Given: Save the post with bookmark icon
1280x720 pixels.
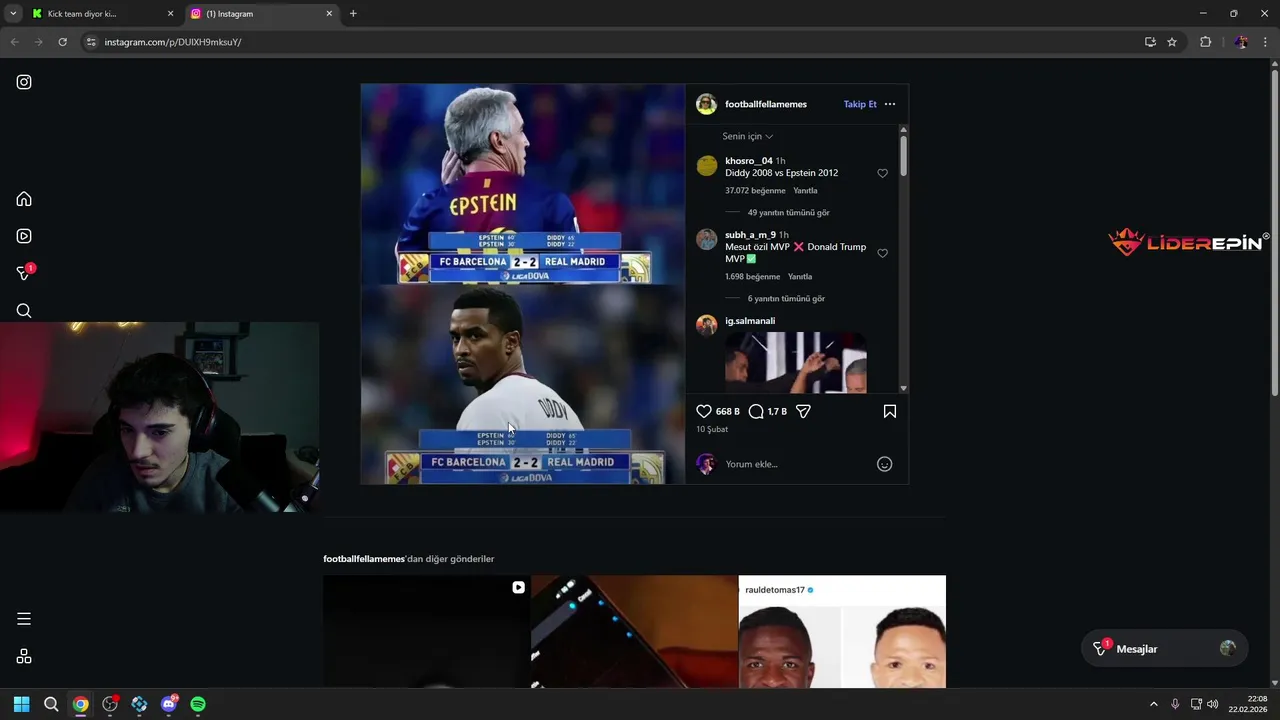Looking at the screenshot, I should 890,411.
